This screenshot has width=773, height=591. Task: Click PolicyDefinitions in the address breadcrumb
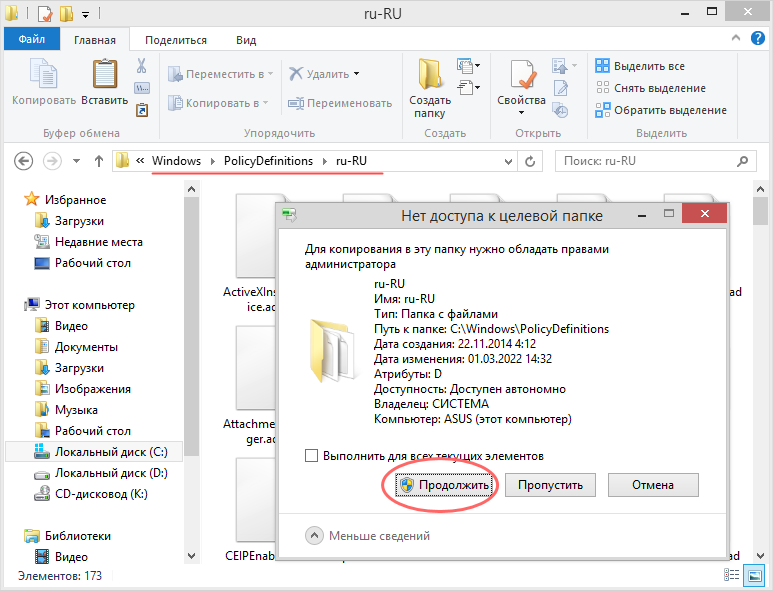pyautogui.click(x=268, y=161)
